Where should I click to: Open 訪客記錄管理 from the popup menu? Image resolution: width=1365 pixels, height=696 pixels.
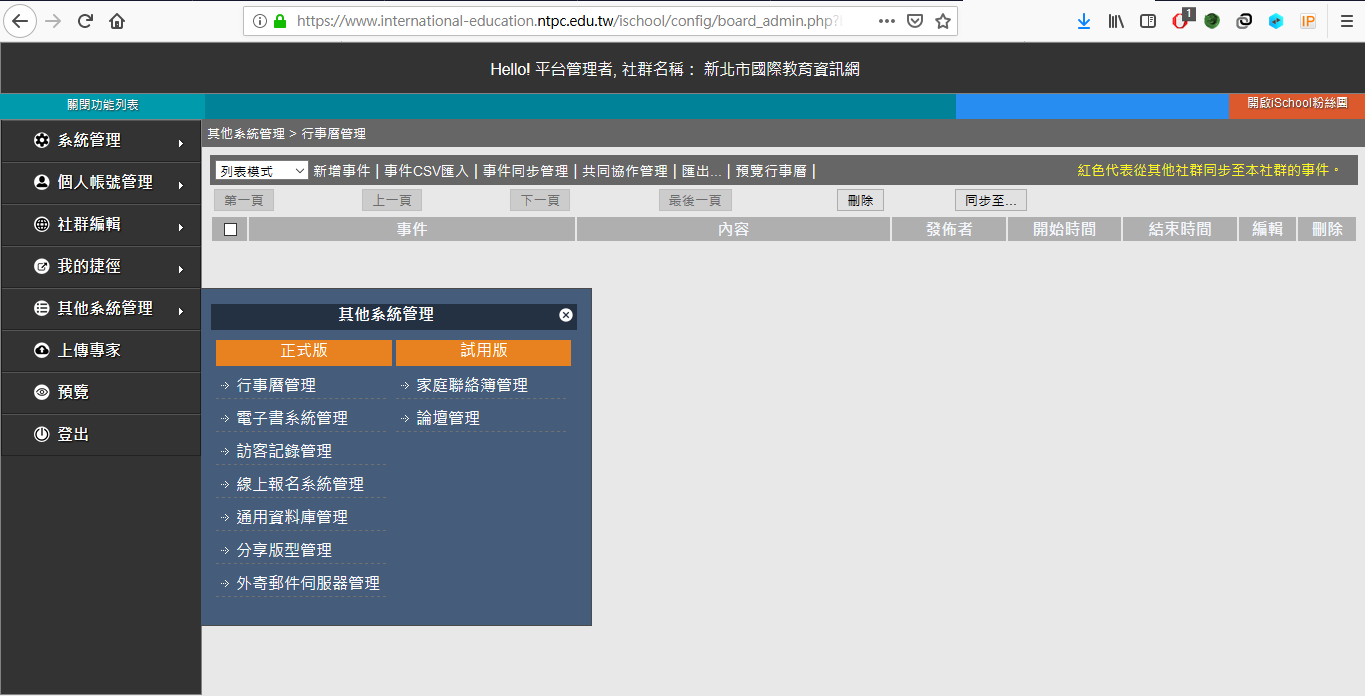284,451
